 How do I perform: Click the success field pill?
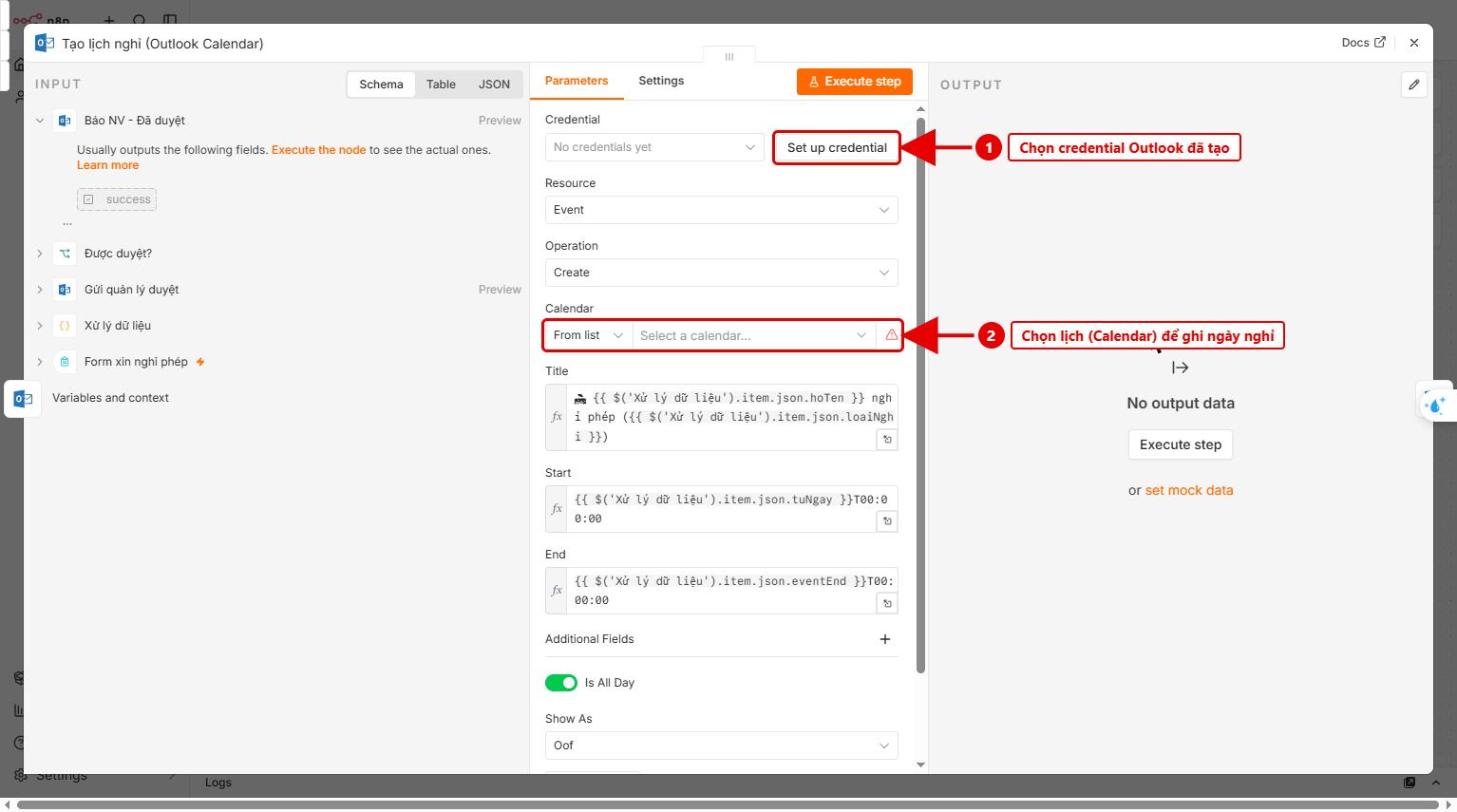pos(117,199)
